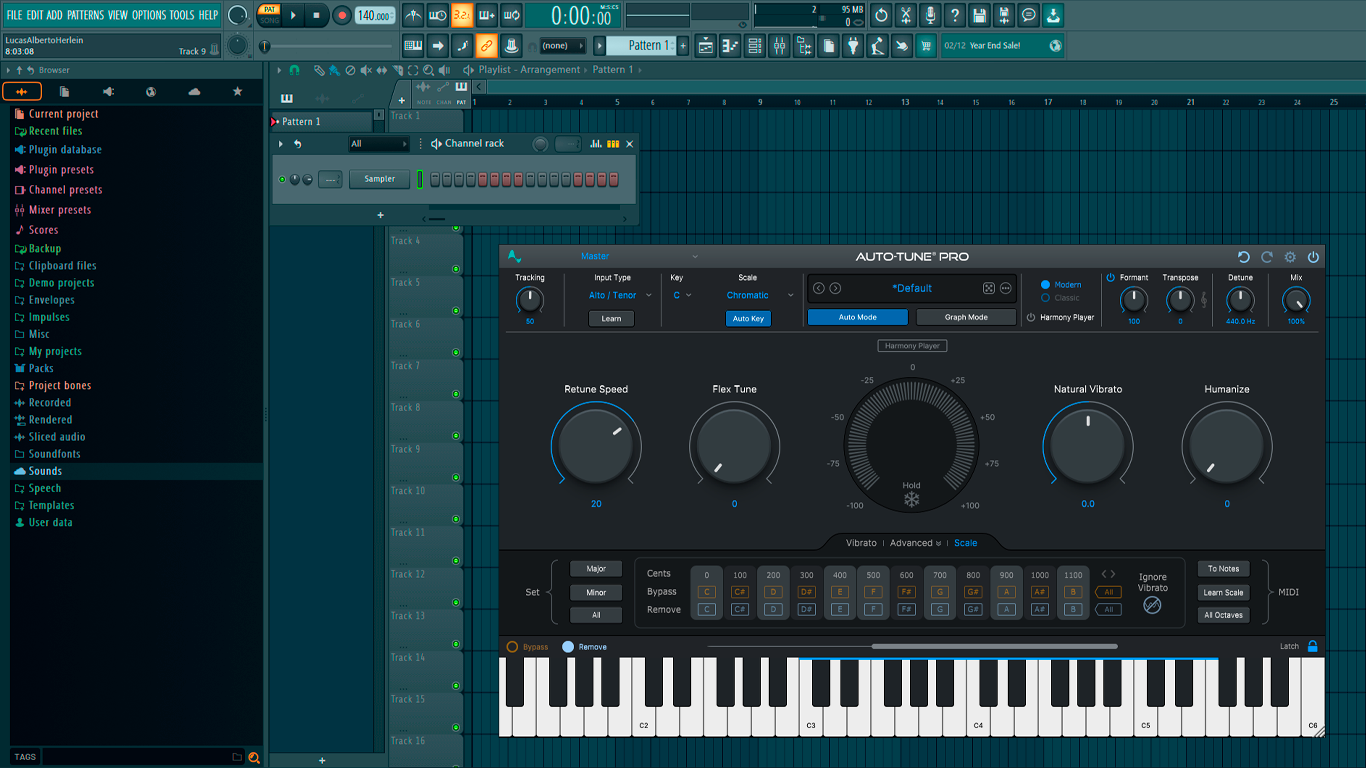This screenshot has width=1366, height=768.
Task: Click the Hold freeze snowflake icon
Action: (912, 499)
